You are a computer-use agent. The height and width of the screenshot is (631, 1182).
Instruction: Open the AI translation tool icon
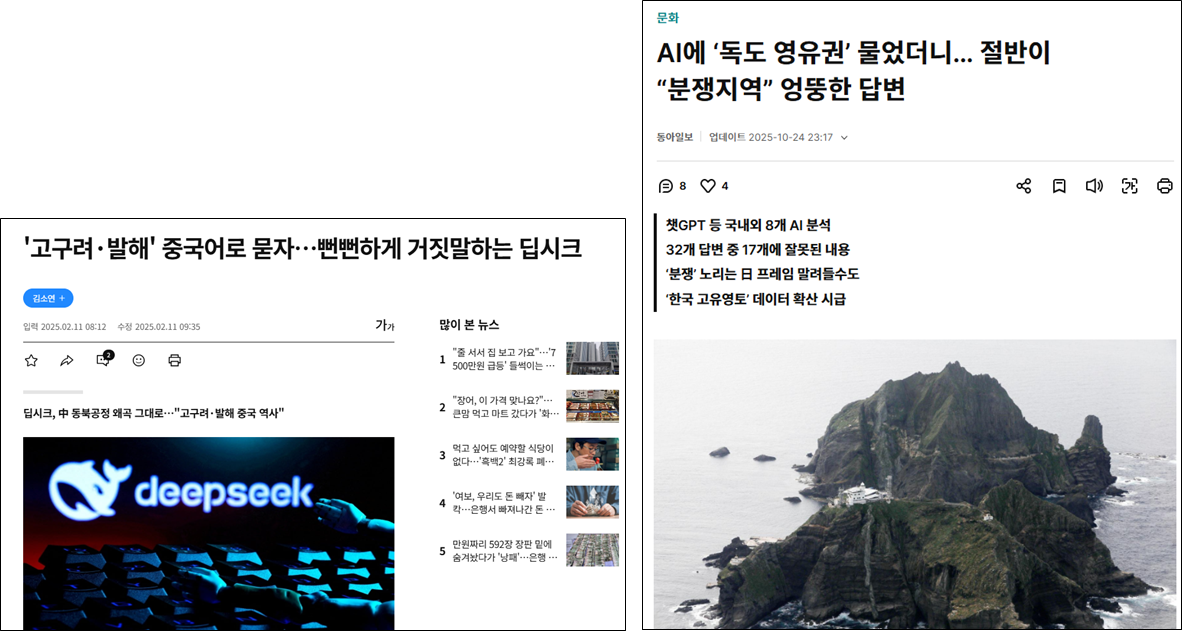pyautogui.click(x=1129, y=185)
